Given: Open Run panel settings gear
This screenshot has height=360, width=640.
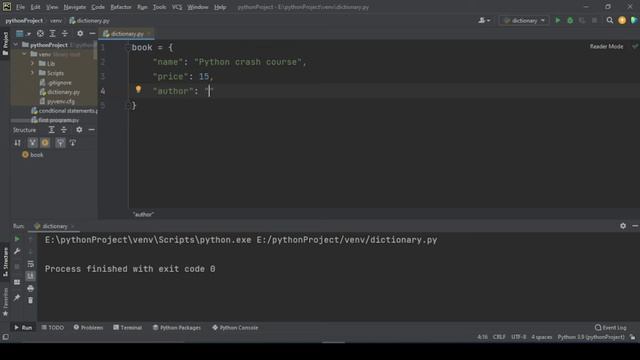Looking at the screenshot, I should pos(623,226).
